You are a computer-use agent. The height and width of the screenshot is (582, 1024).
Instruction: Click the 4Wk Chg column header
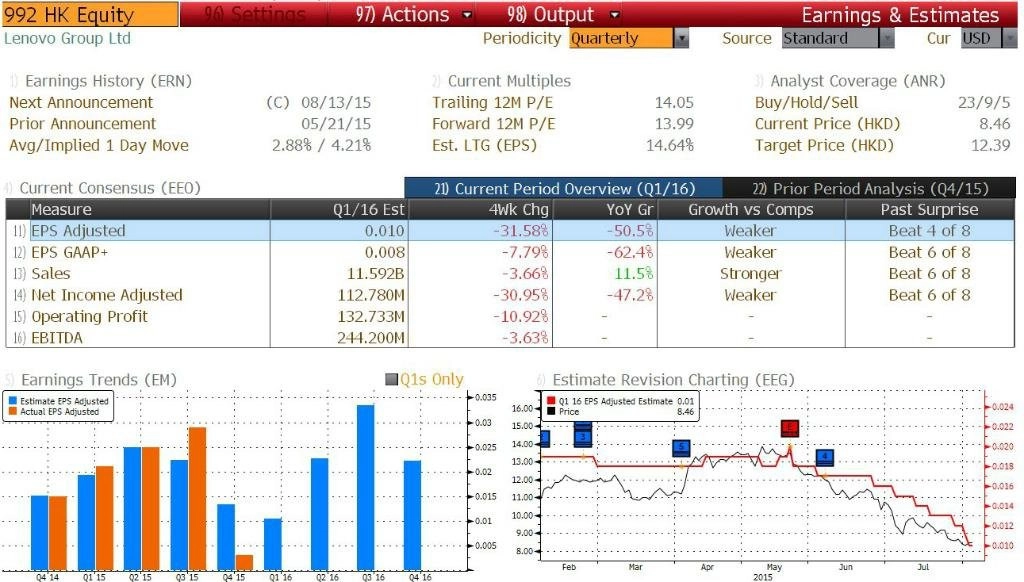tap(480, 210)
